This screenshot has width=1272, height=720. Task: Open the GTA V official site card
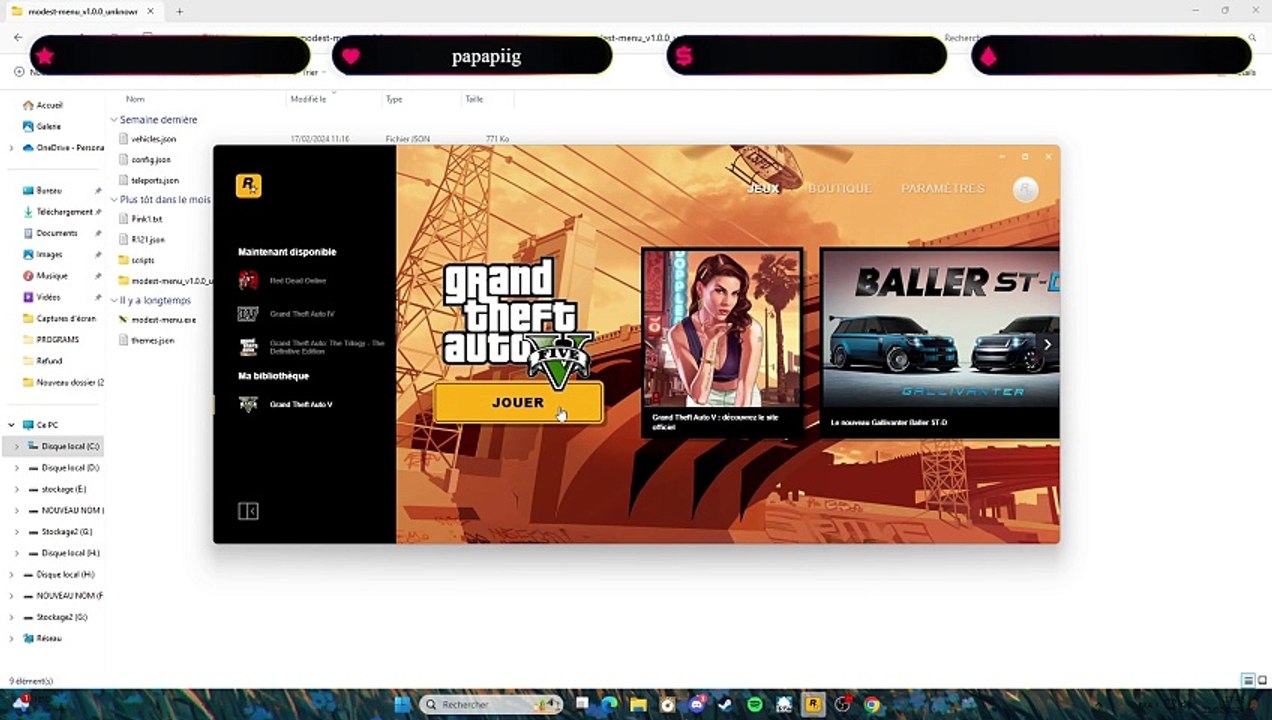point(722,343)
